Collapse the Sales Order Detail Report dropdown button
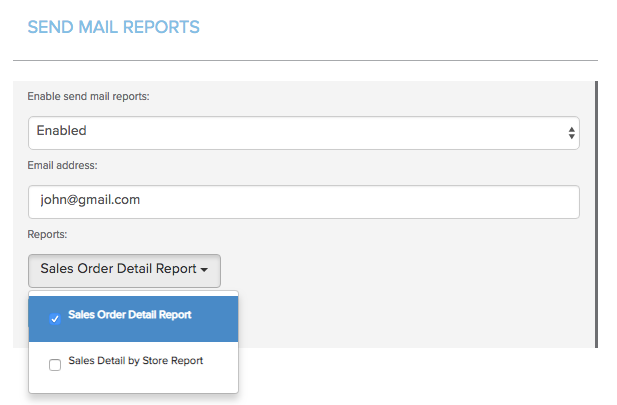Image resolution: width=617 pixels, height=405 pixels. pos(124,270)
